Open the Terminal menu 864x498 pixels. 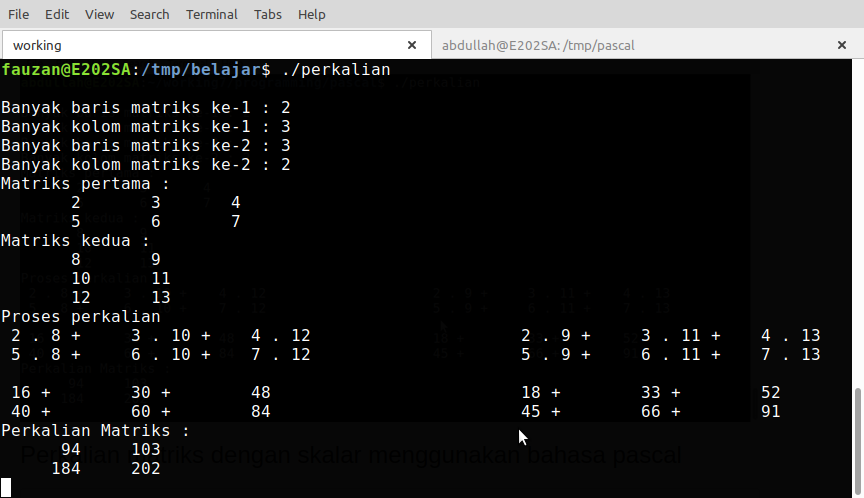pos(211,14)
